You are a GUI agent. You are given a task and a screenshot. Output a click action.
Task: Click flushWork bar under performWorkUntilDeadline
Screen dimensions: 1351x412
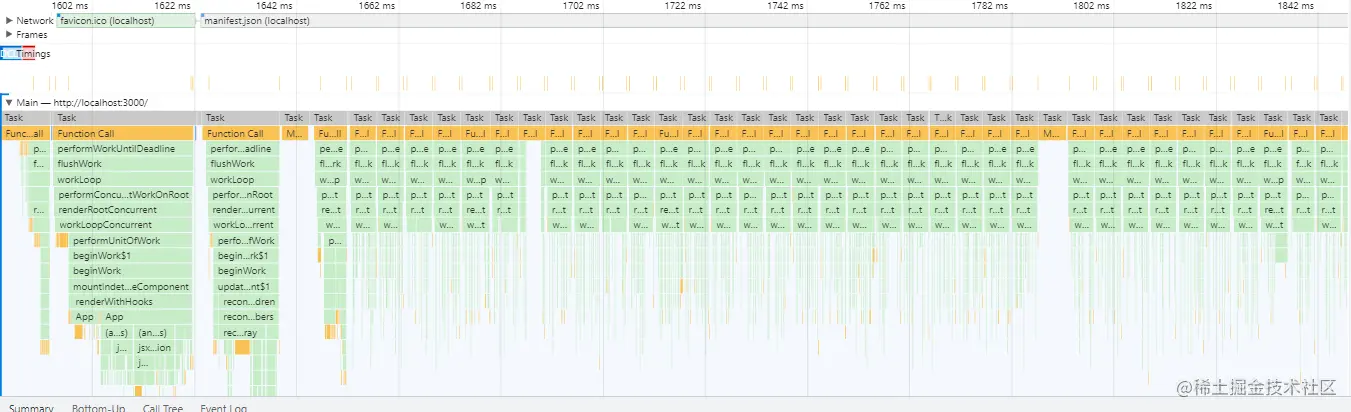coord(124,164)
